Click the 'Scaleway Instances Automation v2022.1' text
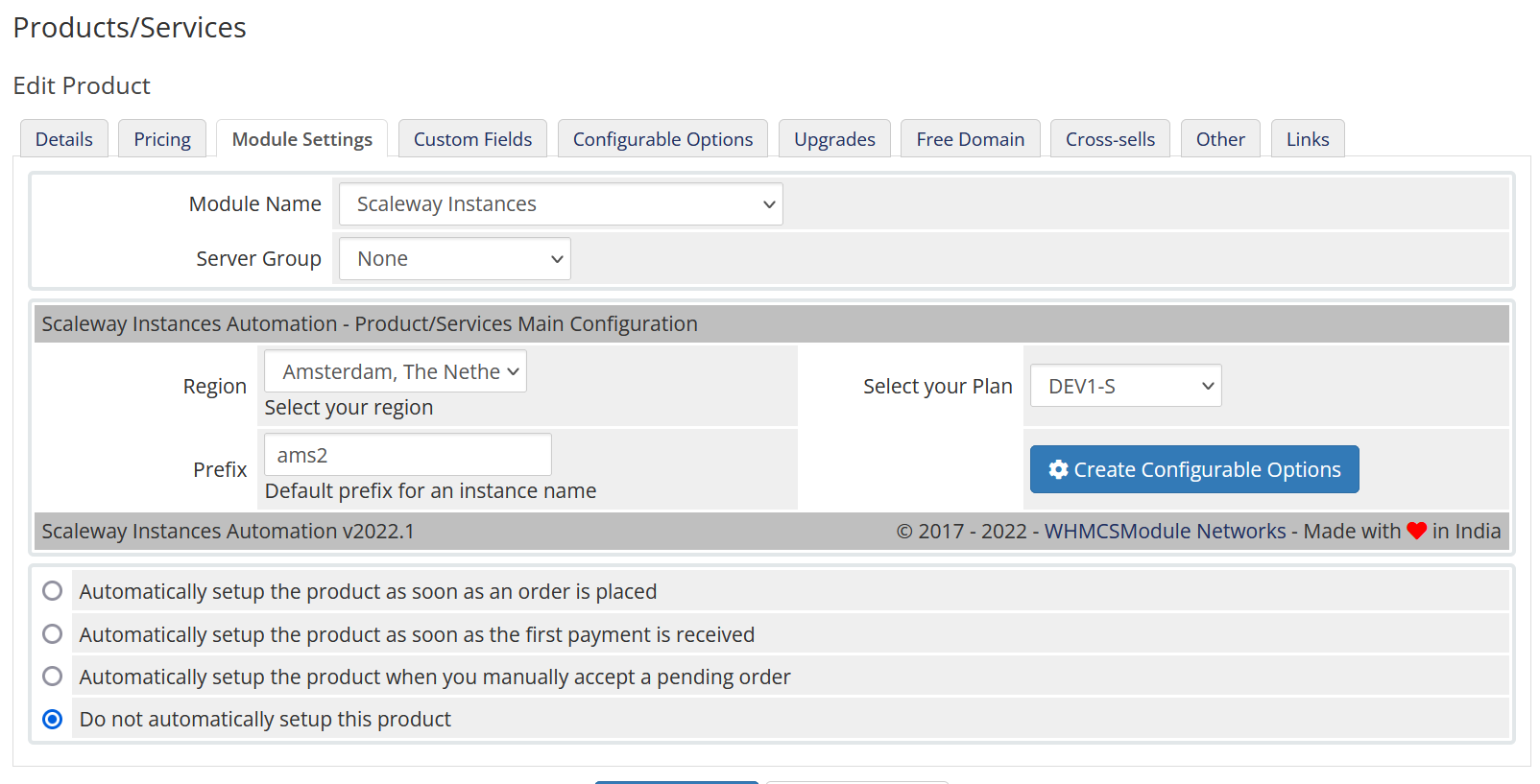Image resolution: width=1540 pixels, height=784 pixels. coord(228,531)
